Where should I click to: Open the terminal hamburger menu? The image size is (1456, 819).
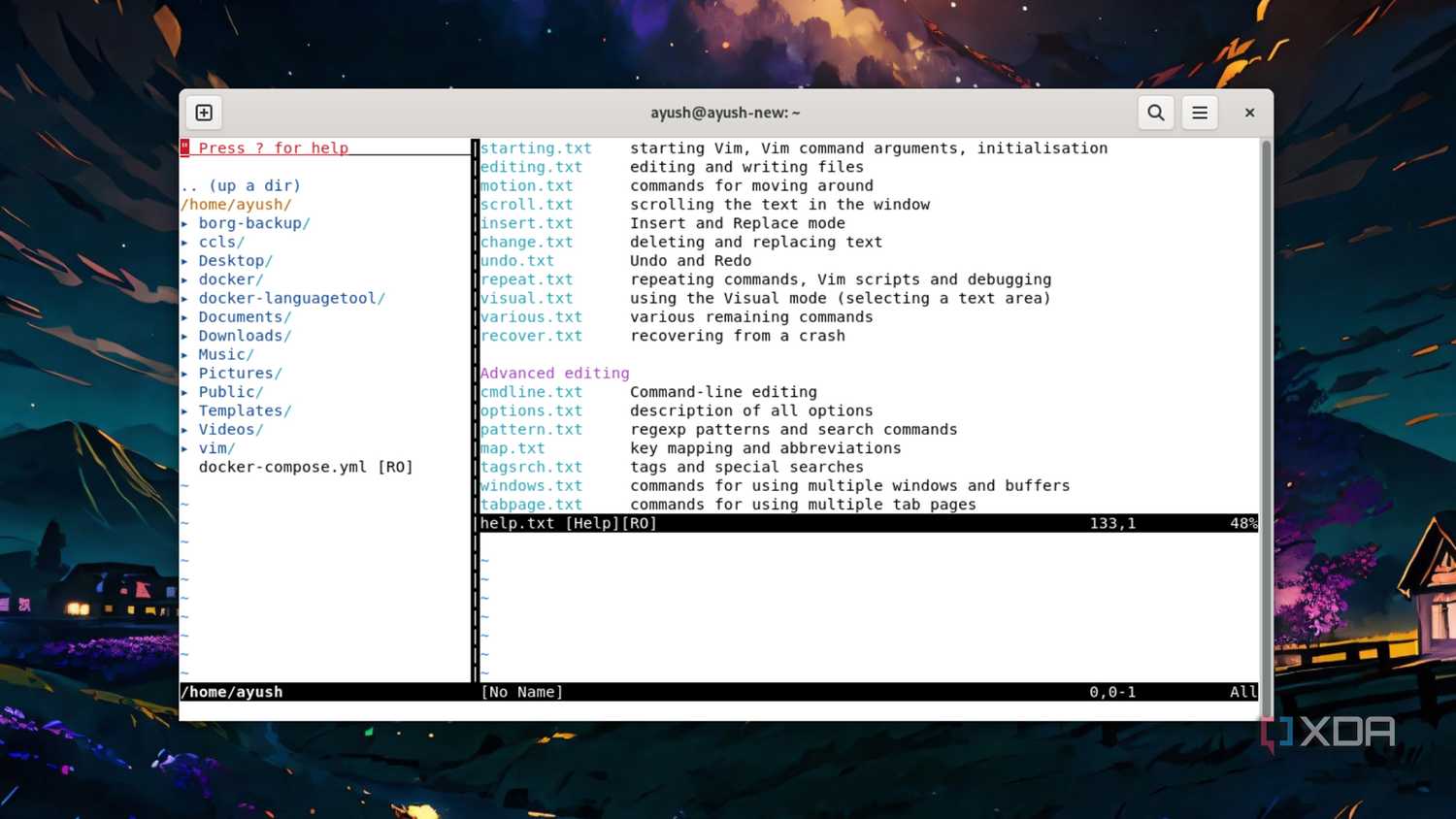point(1200,113)
